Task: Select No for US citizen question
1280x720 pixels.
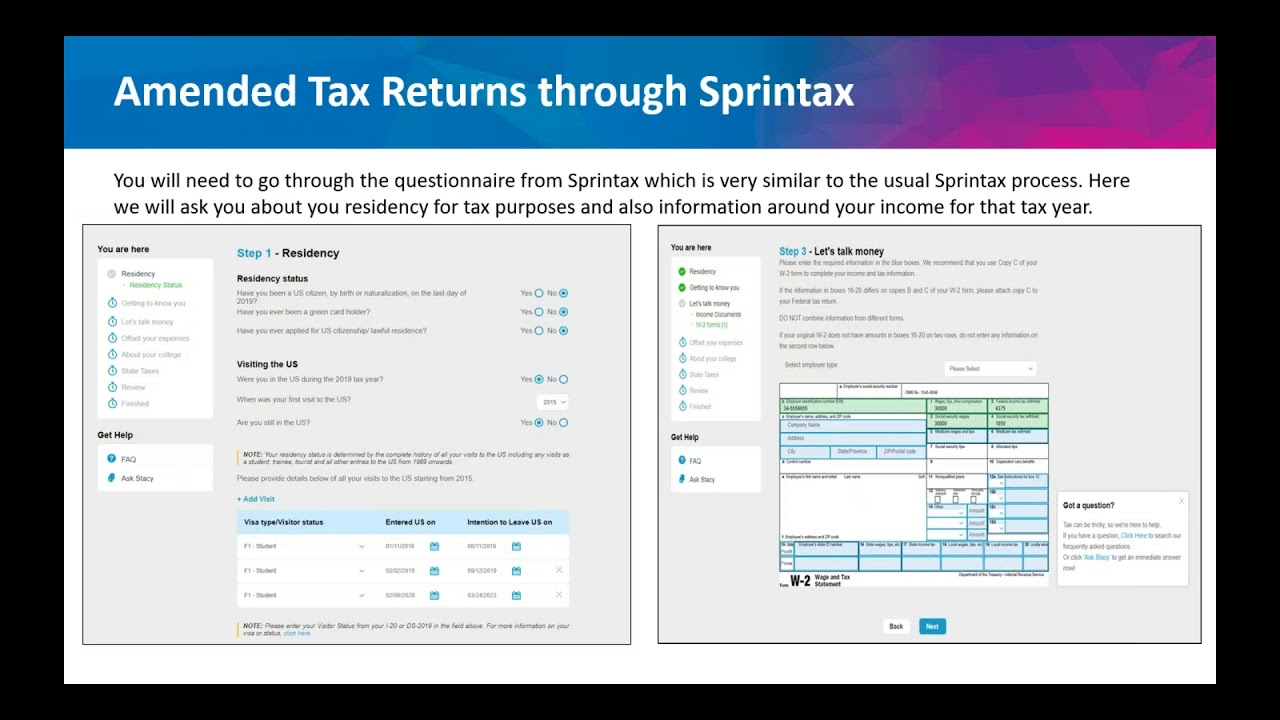Action: tap(564, 293)
